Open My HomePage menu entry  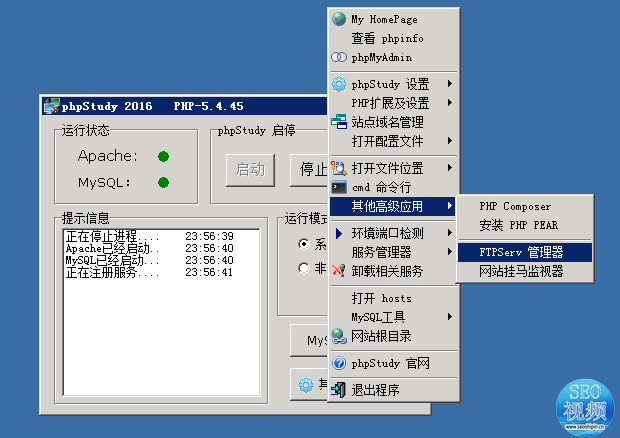393,19
